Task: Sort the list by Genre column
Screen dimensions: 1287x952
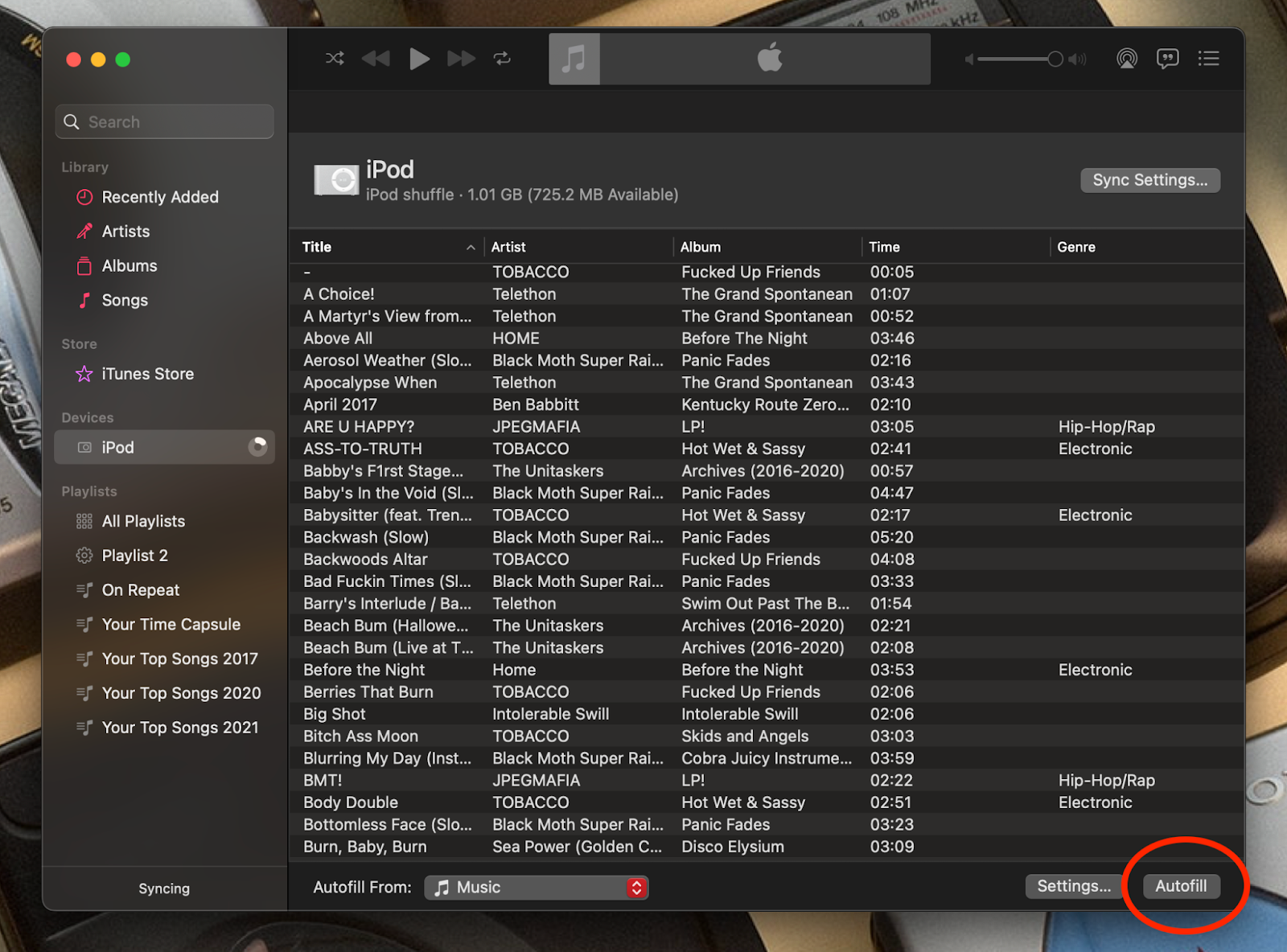Action: (x=1076, y=247)
